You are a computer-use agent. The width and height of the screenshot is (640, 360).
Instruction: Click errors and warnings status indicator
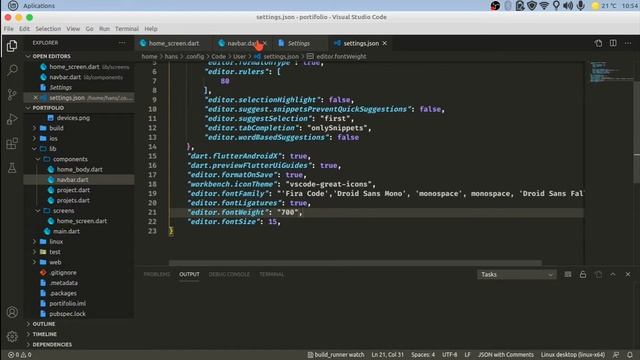(x=20, y=355)
